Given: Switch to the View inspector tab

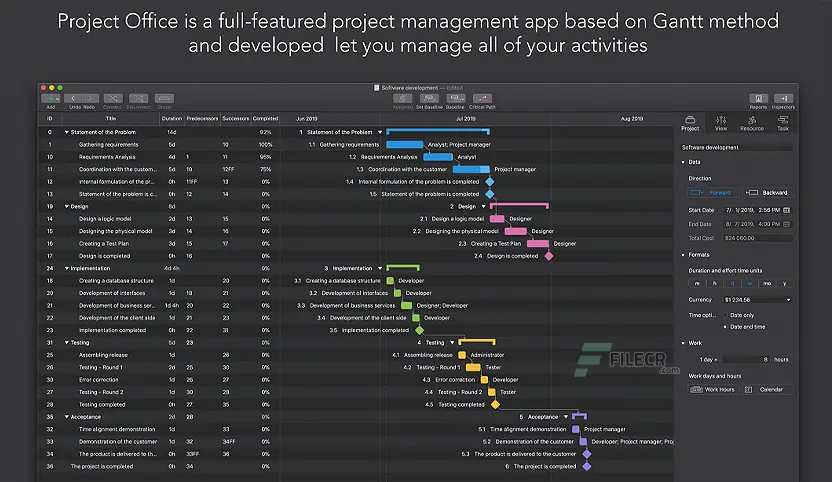Looking at the screenshot, I should 721,123.
